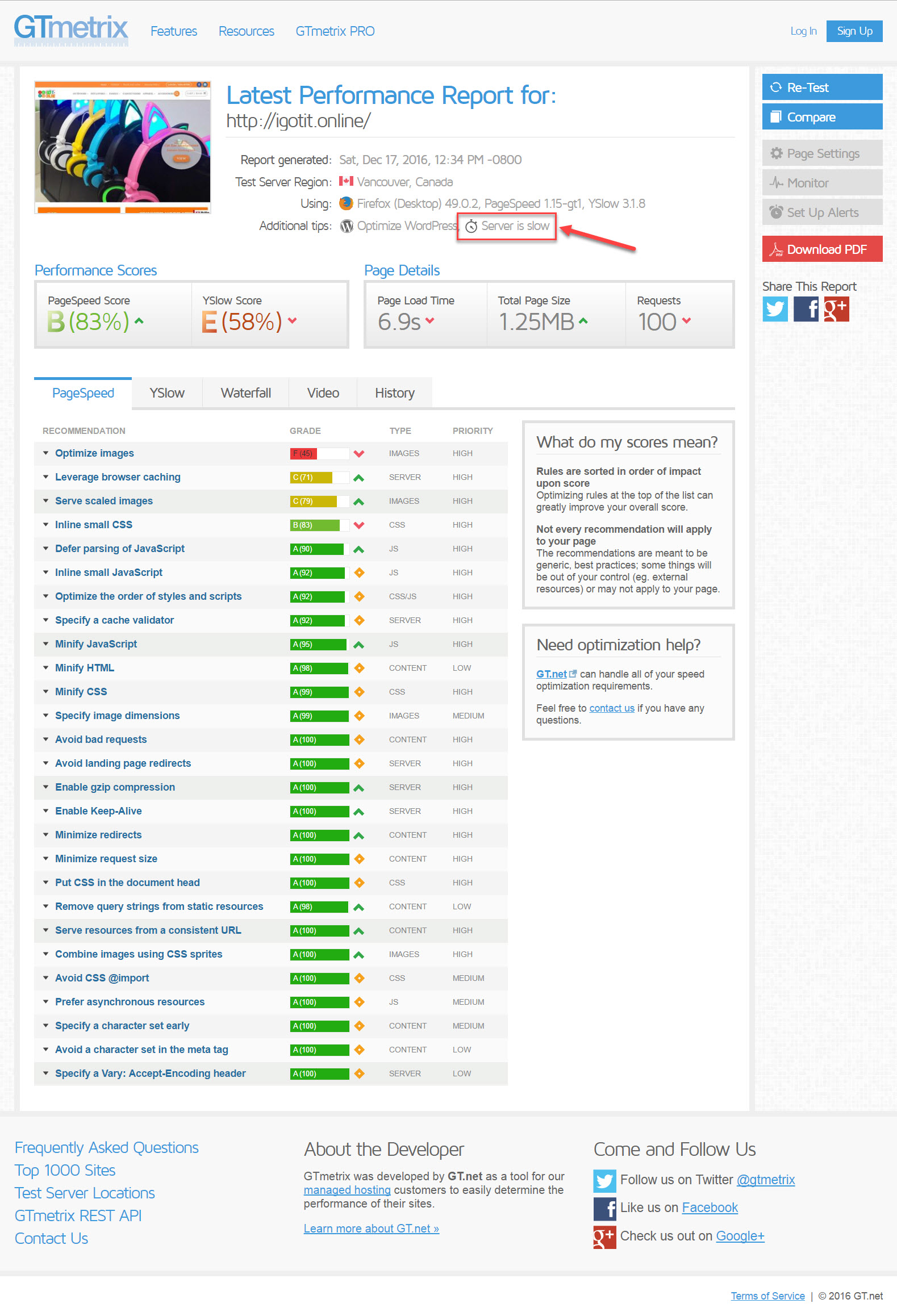Click the red down arrow beside Optimize images grade
Image resolution: width=897 pixels, height=1316 pixels.
(359, 454)
